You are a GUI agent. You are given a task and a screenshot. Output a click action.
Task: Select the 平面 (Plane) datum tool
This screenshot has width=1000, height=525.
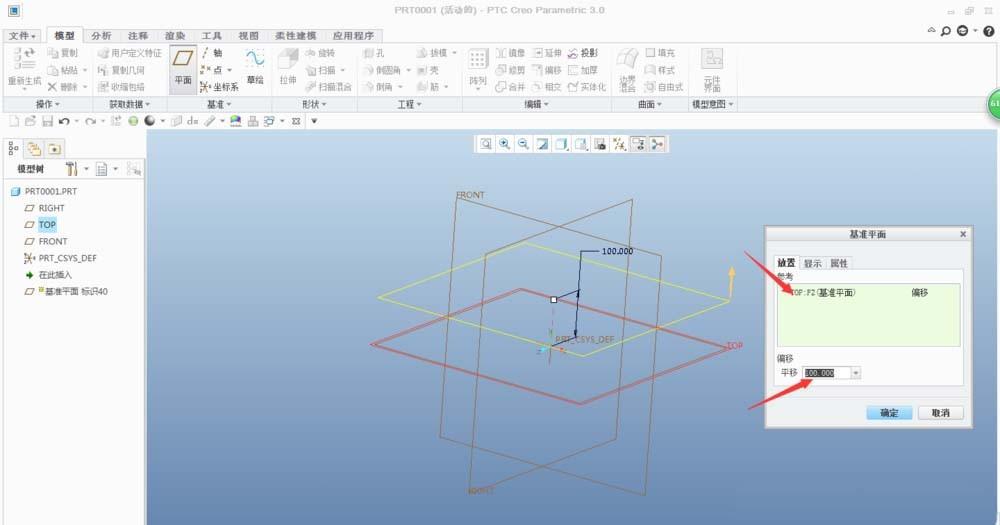click(183, 68)
